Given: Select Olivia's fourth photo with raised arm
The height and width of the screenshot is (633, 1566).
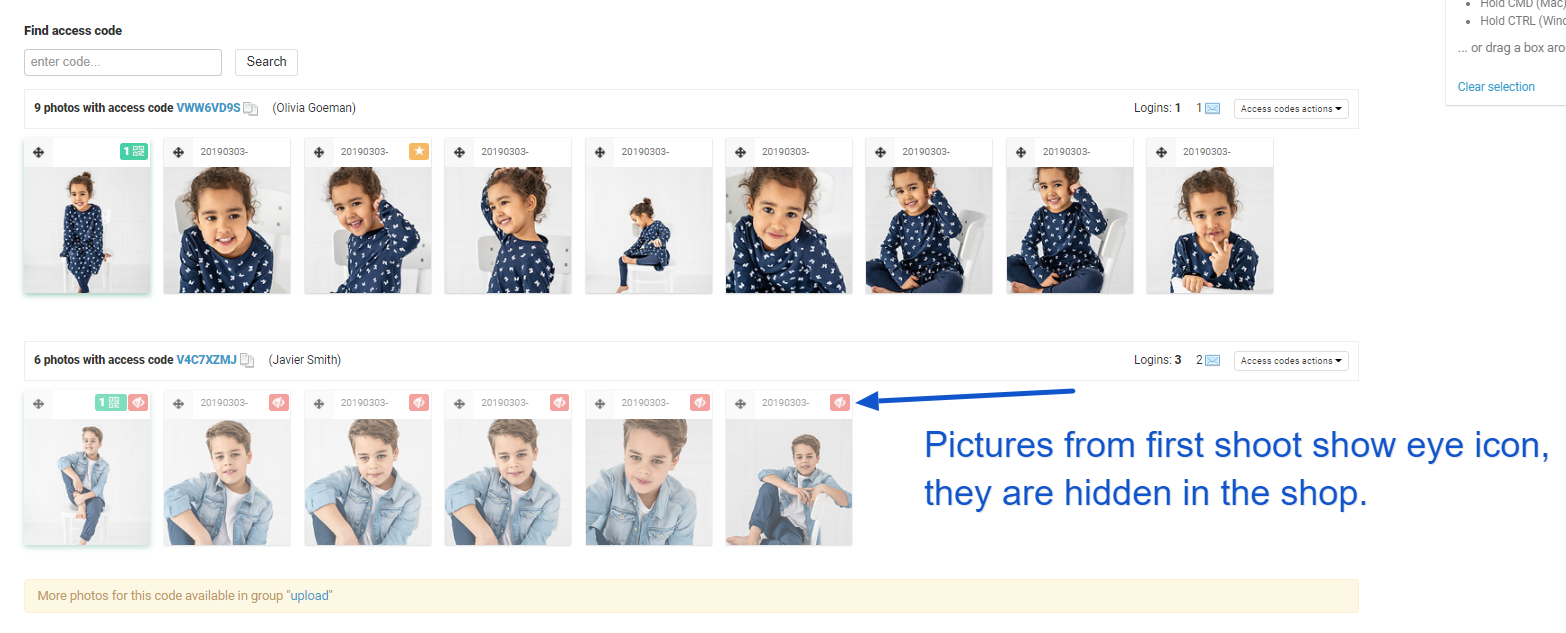Looking at the screenshot, I should pyautogui.click(x=508, y=230).
